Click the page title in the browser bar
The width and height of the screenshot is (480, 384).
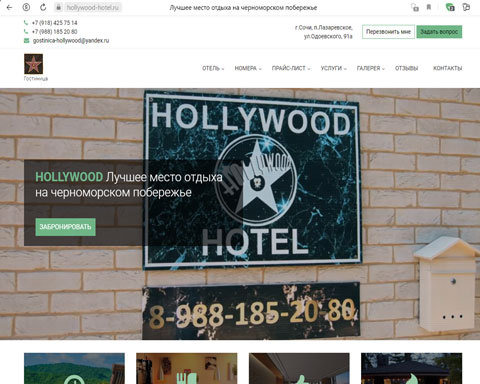point(243,7)
